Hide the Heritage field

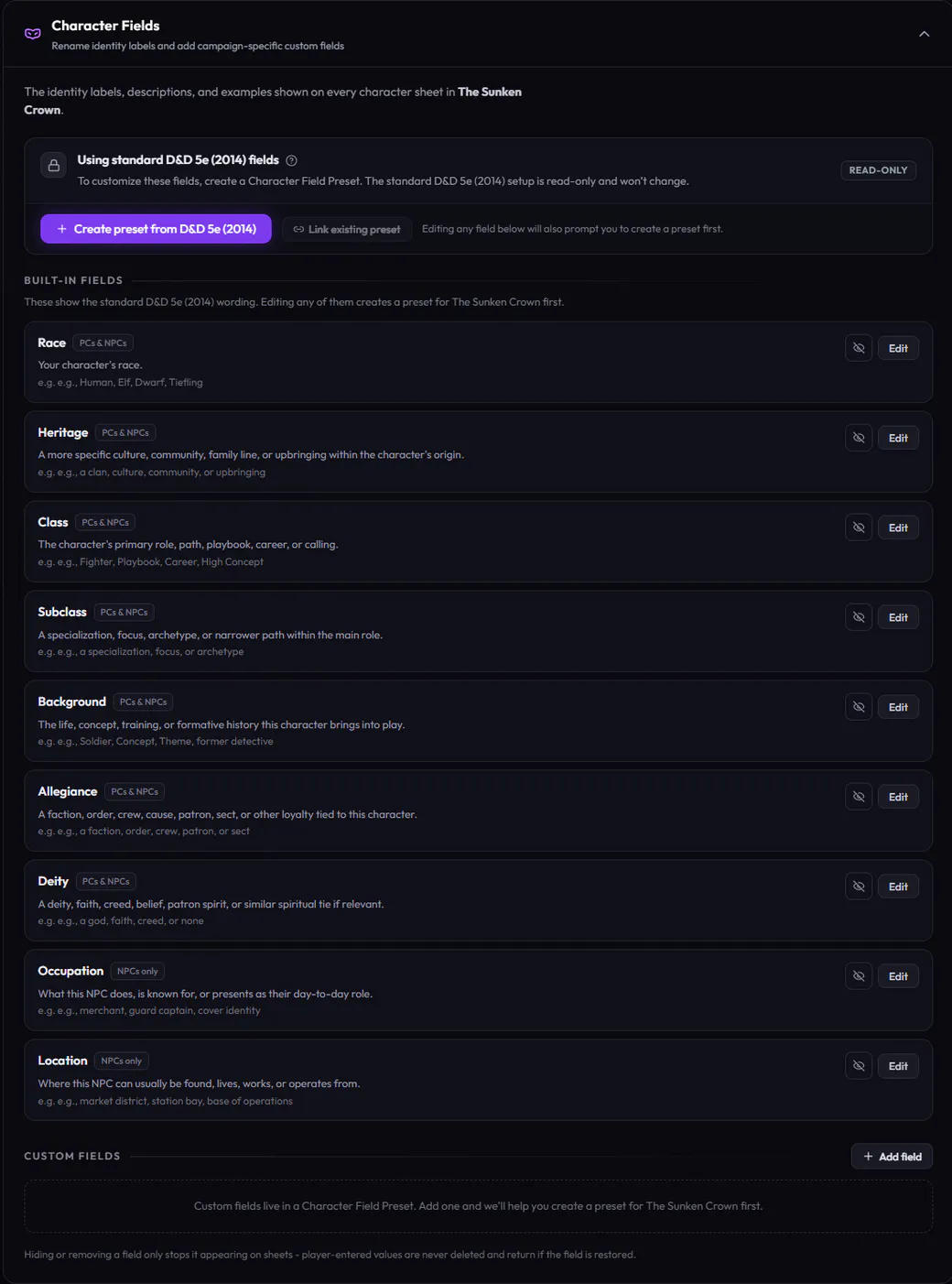point(859,438)
